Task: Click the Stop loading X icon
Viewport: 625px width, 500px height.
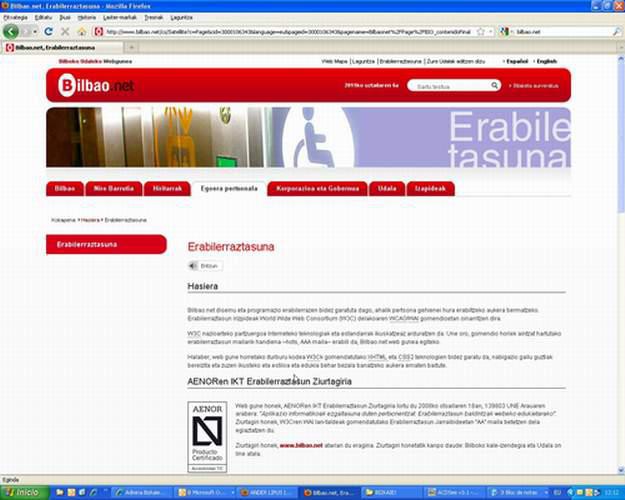Action: 65,31
